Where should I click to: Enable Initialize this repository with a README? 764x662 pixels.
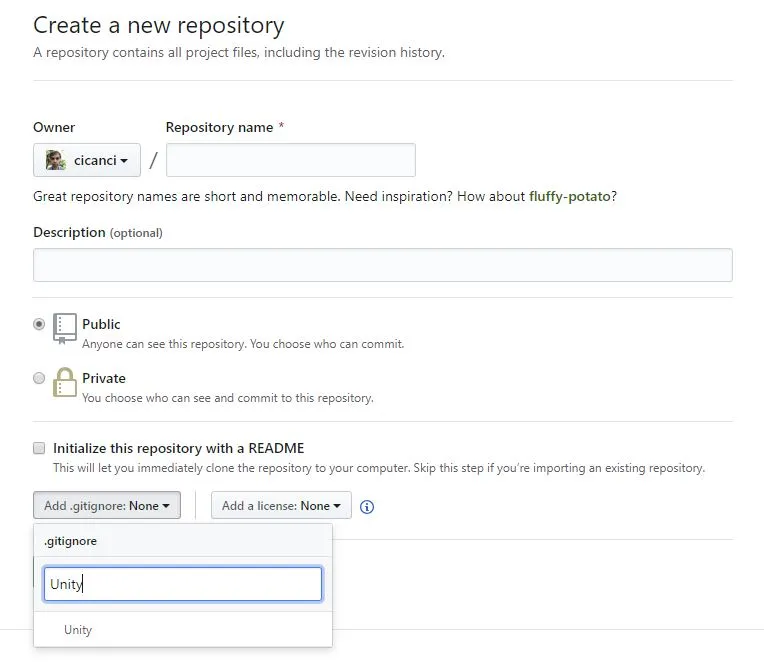(39, 448)
